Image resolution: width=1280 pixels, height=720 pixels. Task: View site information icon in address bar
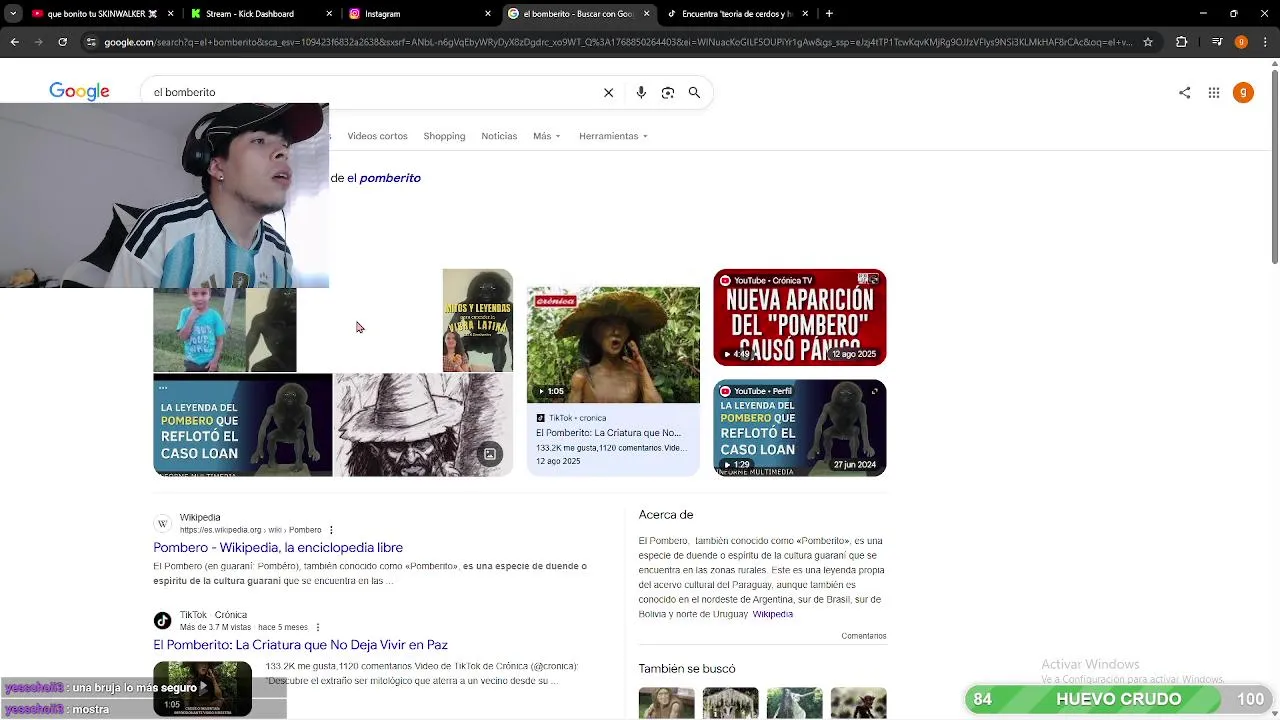[x=91, y=42]
